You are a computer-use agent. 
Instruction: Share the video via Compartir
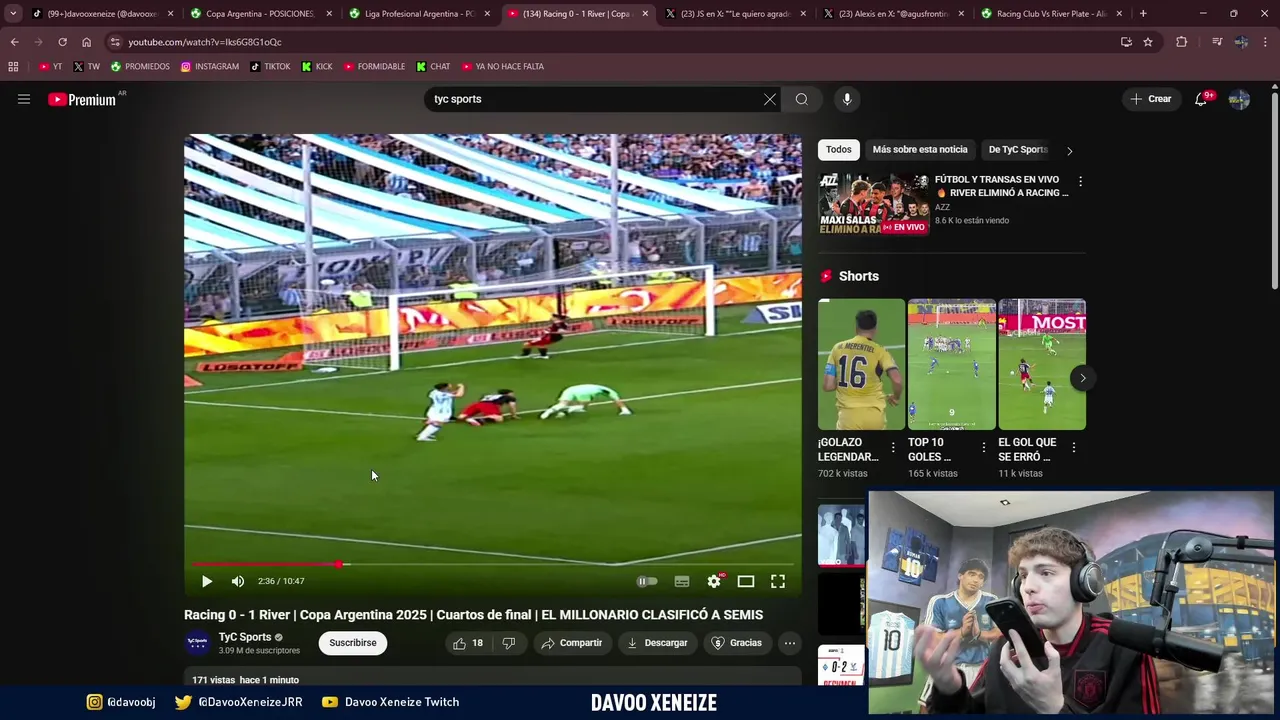click(x=571, y=643)
